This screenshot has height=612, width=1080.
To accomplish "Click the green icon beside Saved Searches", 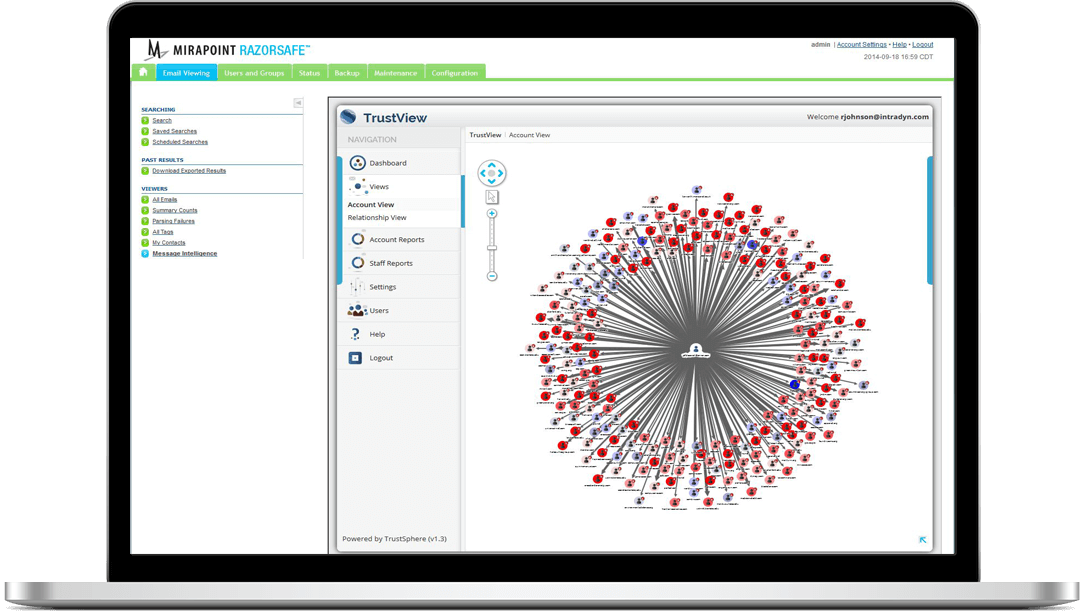I will 145,131.
